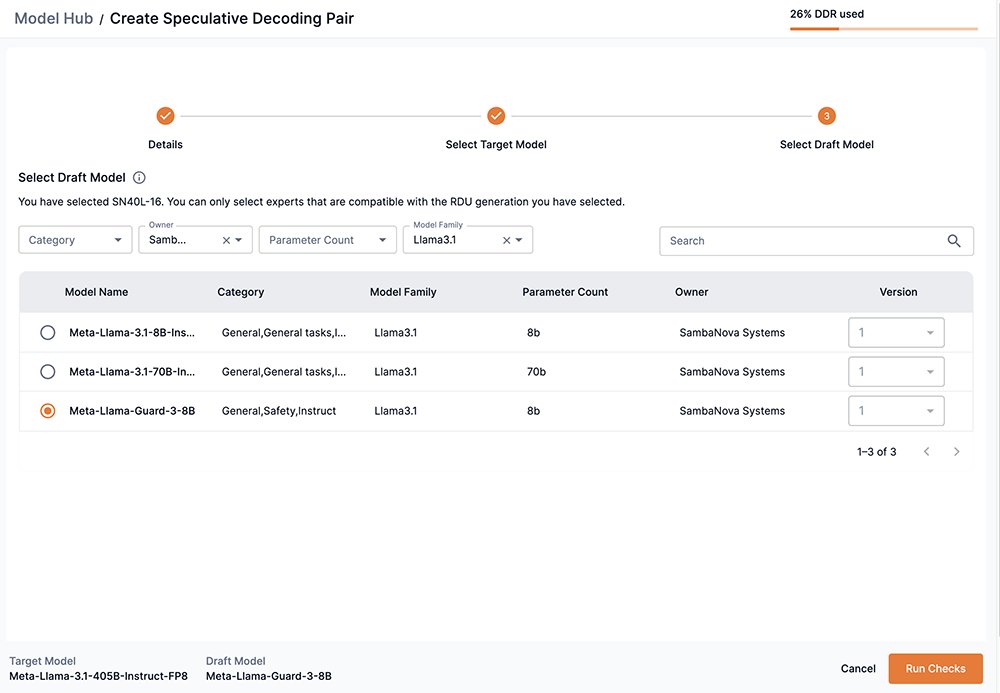Select the Meta-Llama-3.1-8B-Instruct radio button

click(x=48, y=333)
